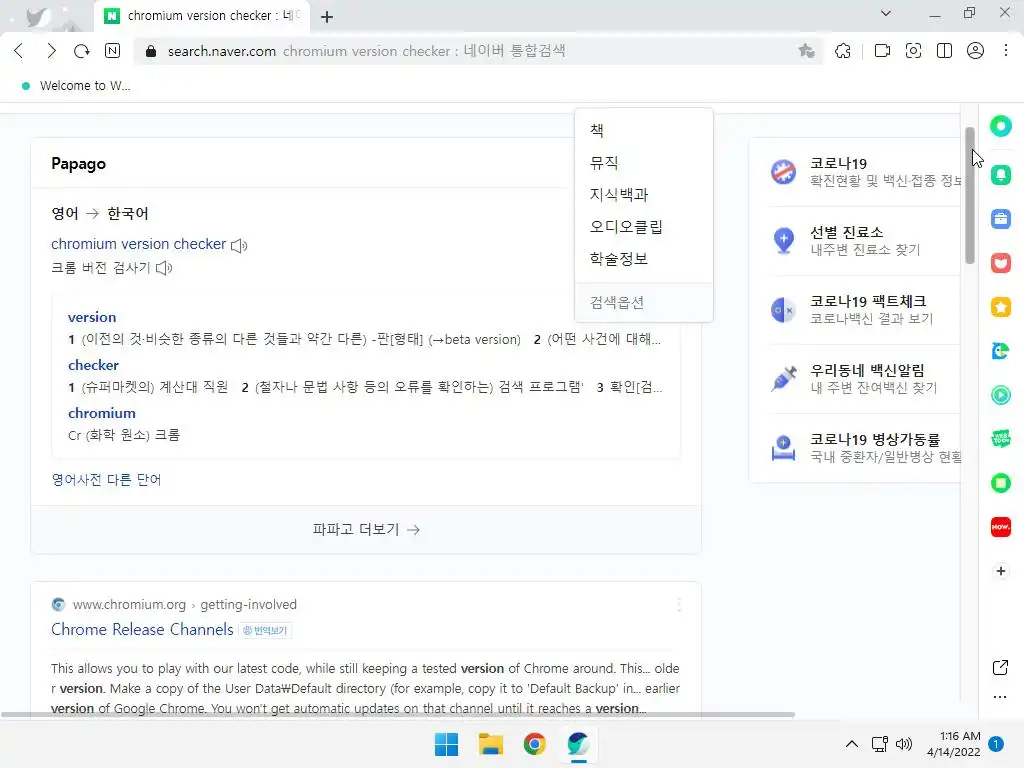
Task: Go forward to the next page
Action: 51,51
